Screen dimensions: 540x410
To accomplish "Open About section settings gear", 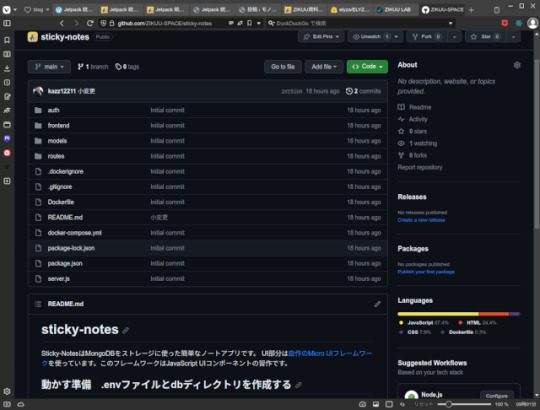I will point(517,65).
